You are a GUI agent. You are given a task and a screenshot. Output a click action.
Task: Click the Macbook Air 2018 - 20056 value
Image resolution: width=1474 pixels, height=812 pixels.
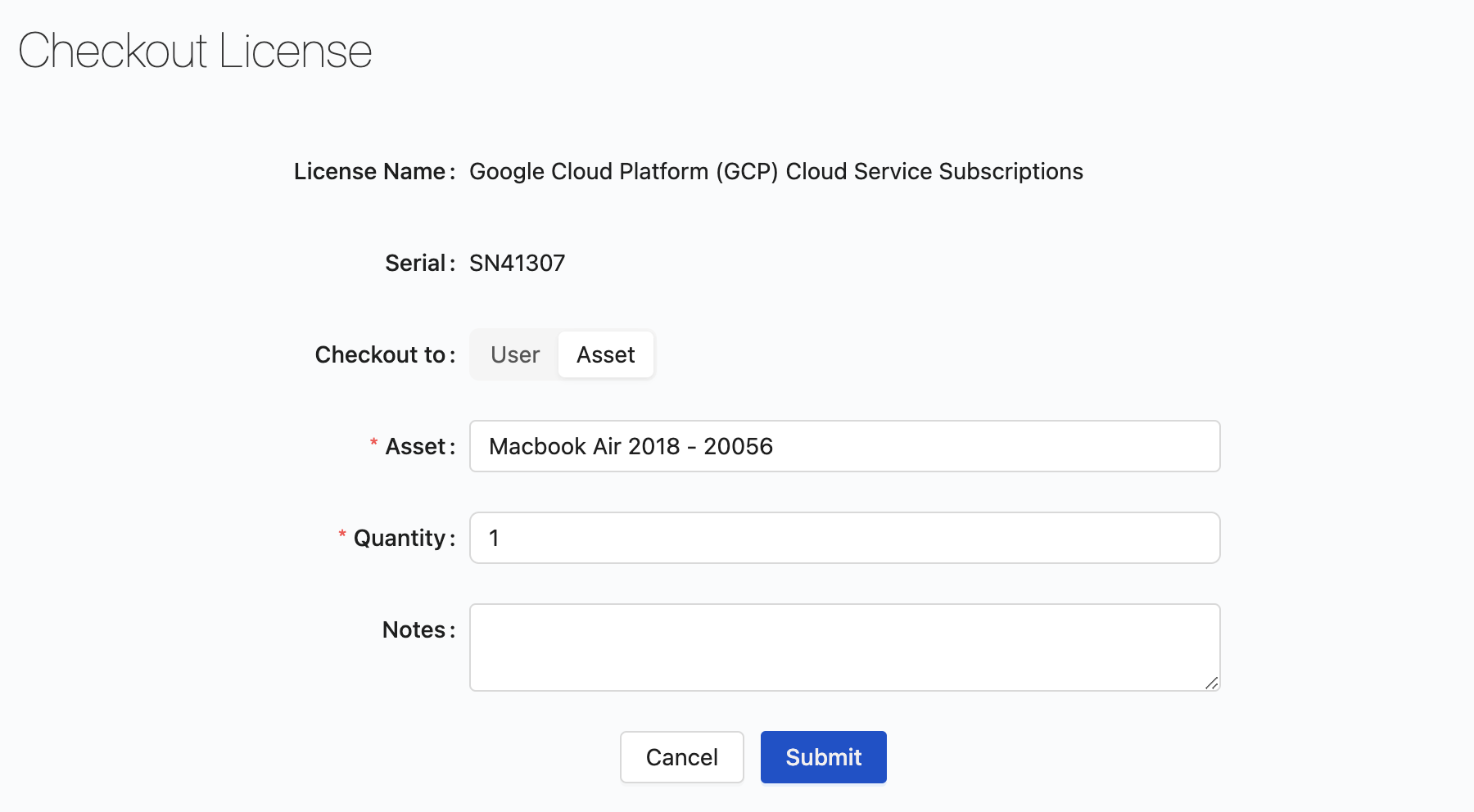pyautogui.click(x=631, y=446)
